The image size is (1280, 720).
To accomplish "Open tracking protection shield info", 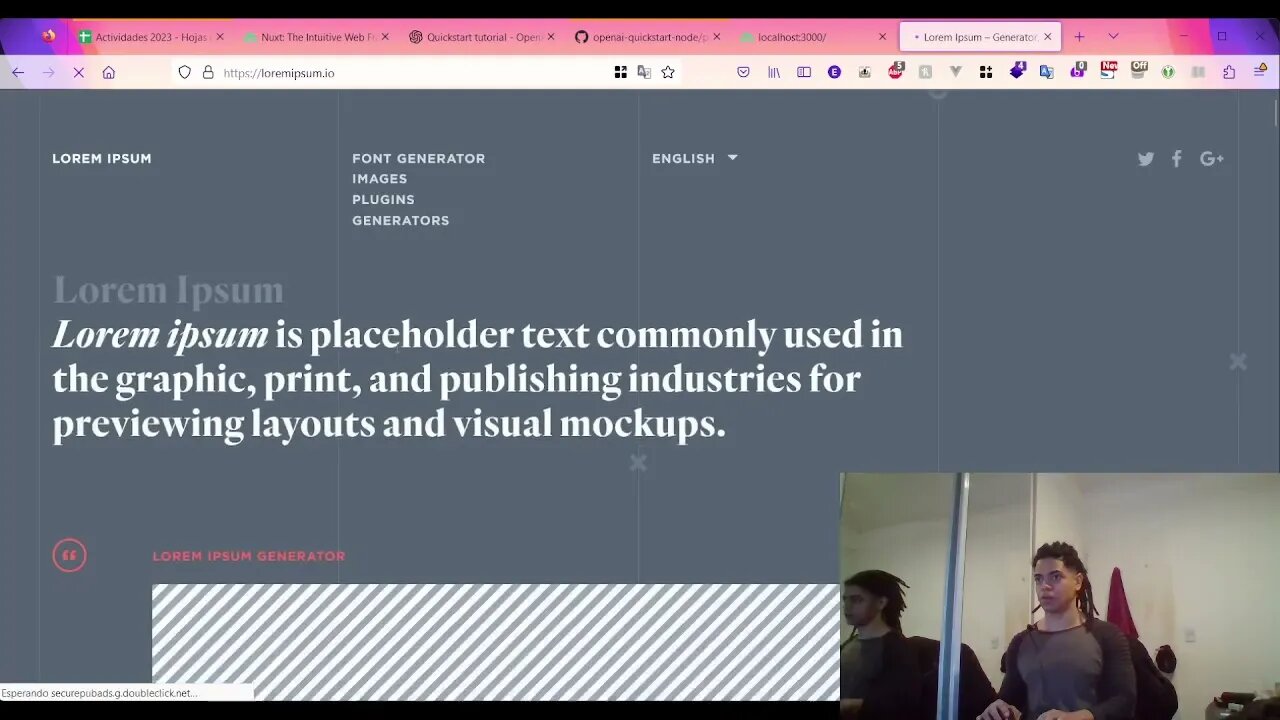I will pyautogui.click(x=184, y=72).
